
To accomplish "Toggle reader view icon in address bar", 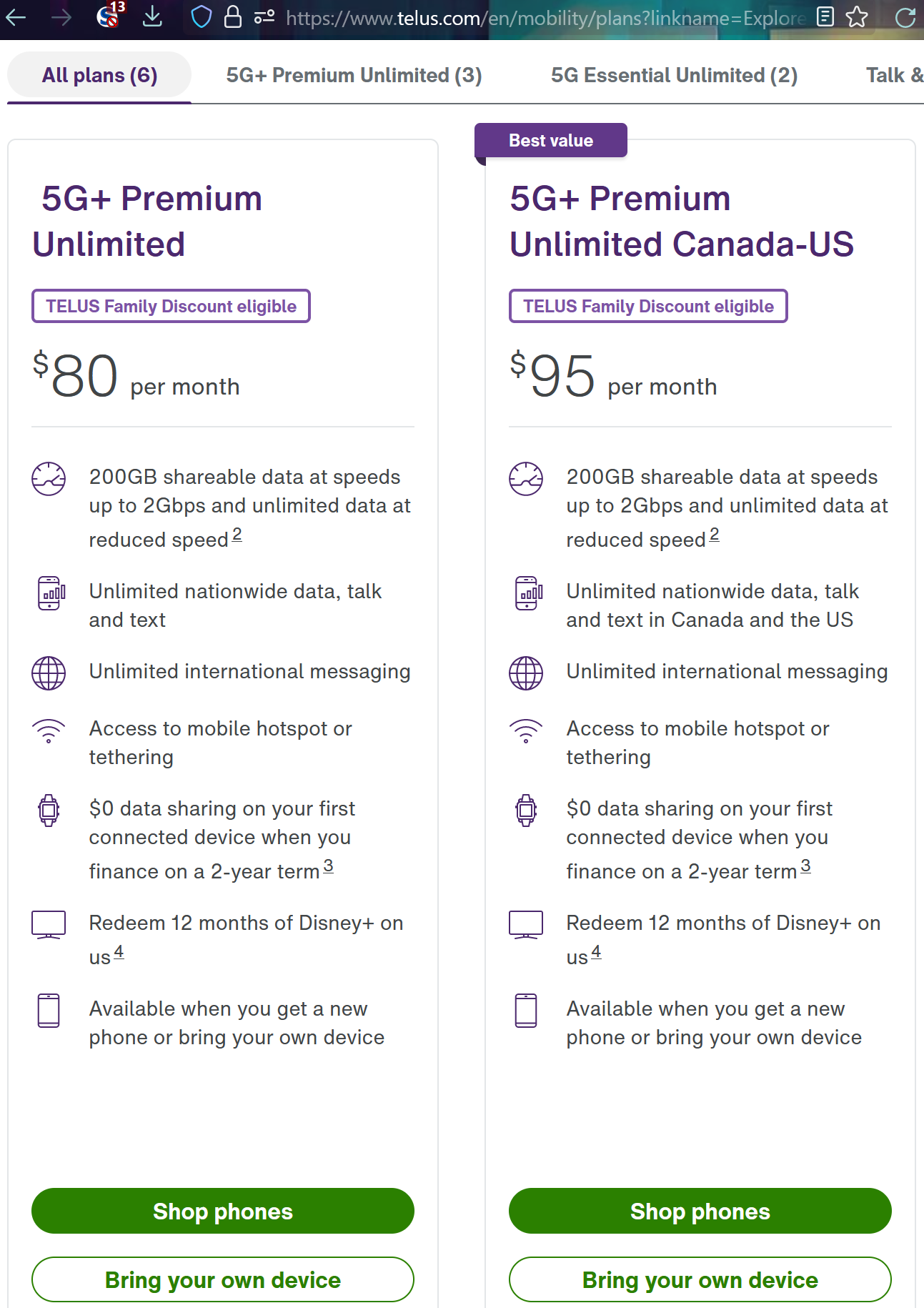I will pyautogui.click(x=825, y=17).
